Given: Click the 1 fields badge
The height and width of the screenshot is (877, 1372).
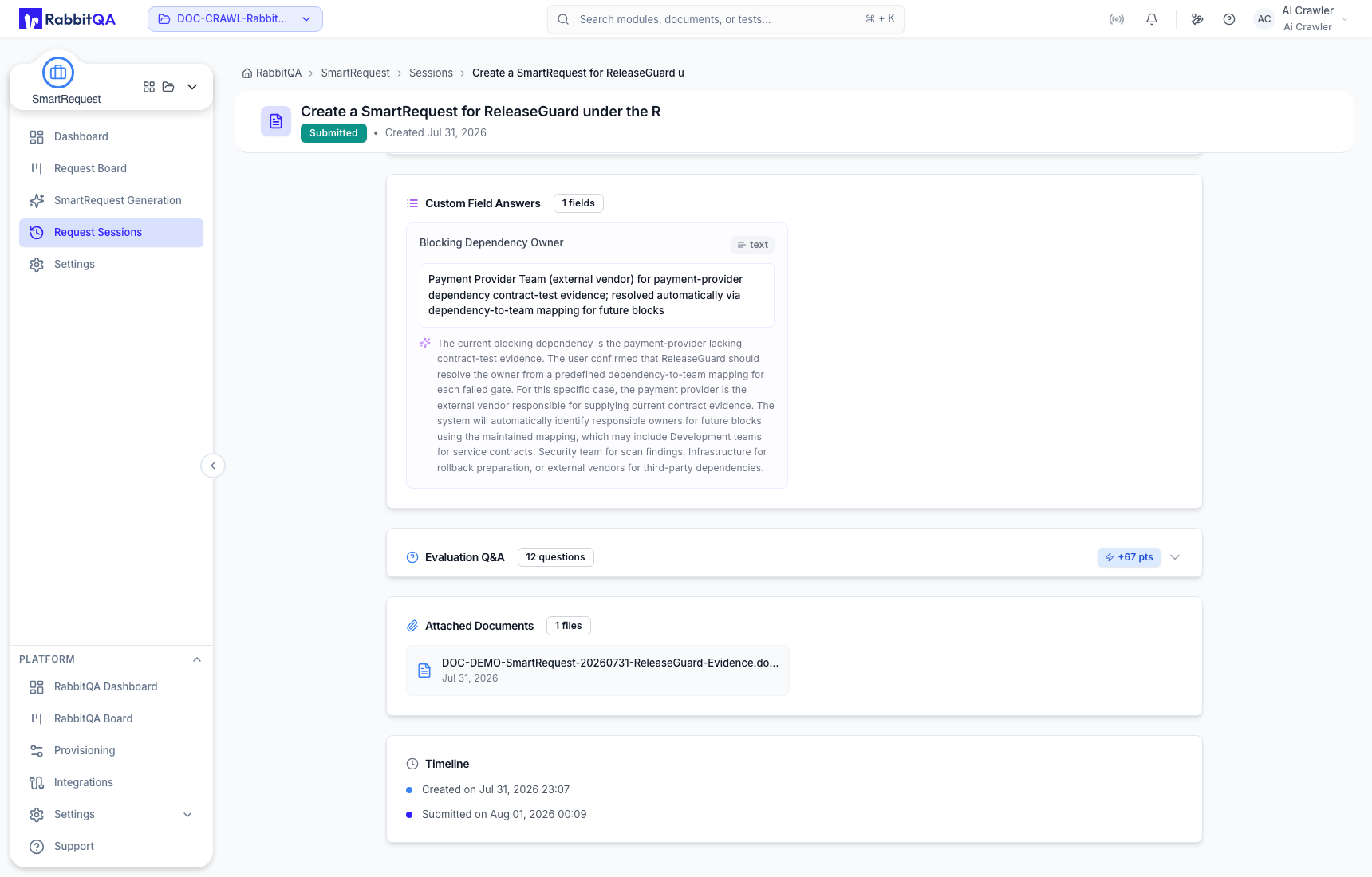Looking at the screenshot, I should point(578,203).
